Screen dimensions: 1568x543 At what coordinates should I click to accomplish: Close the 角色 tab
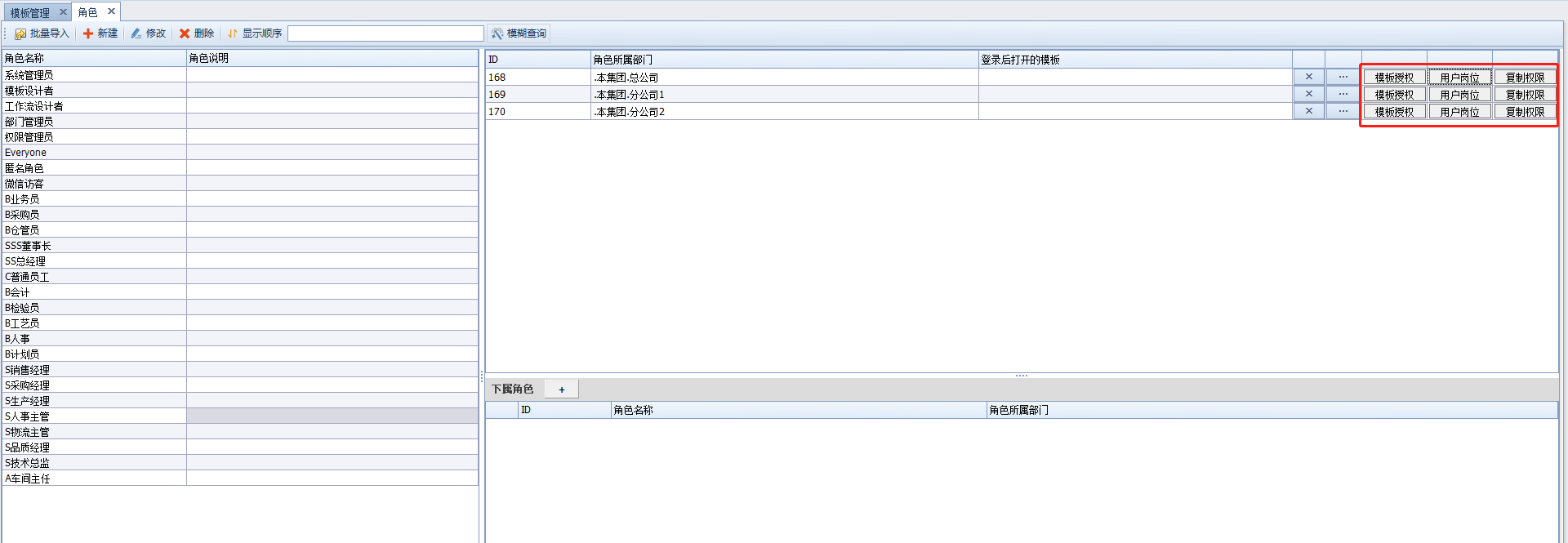tap(112, 11)
